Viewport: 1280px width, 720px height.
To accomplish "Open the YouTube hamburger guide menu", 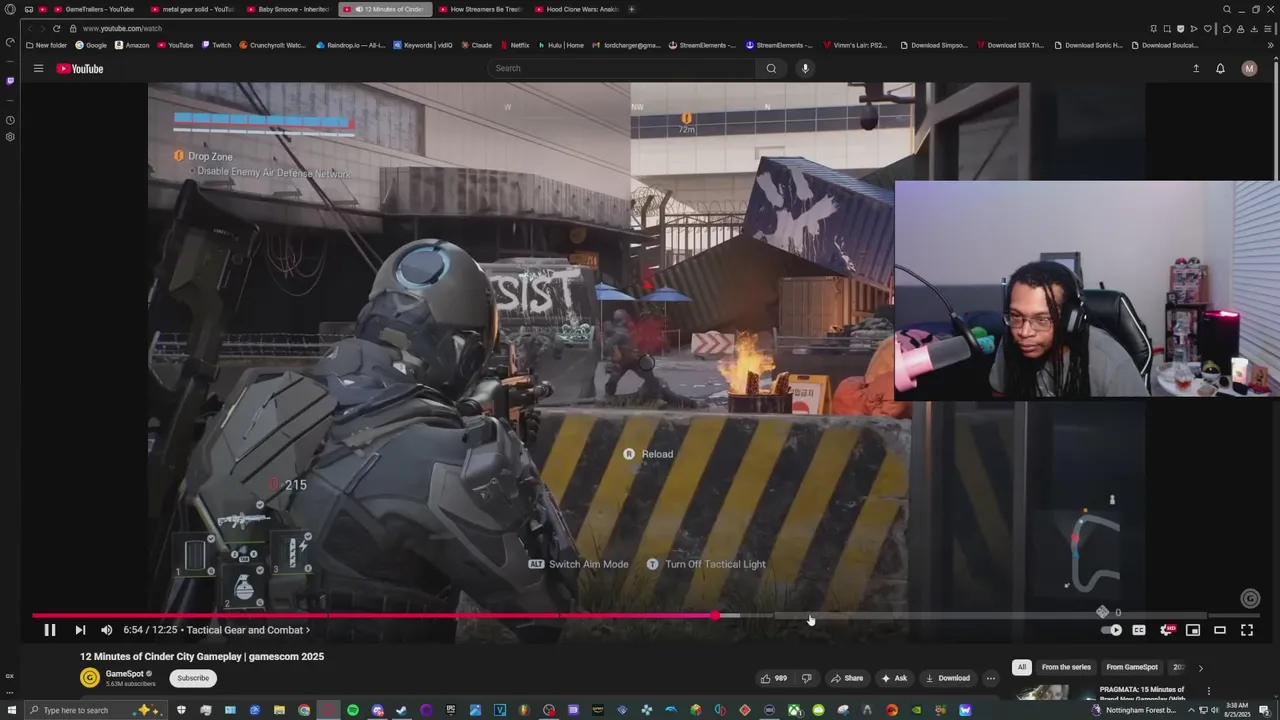I will point(38,68).
